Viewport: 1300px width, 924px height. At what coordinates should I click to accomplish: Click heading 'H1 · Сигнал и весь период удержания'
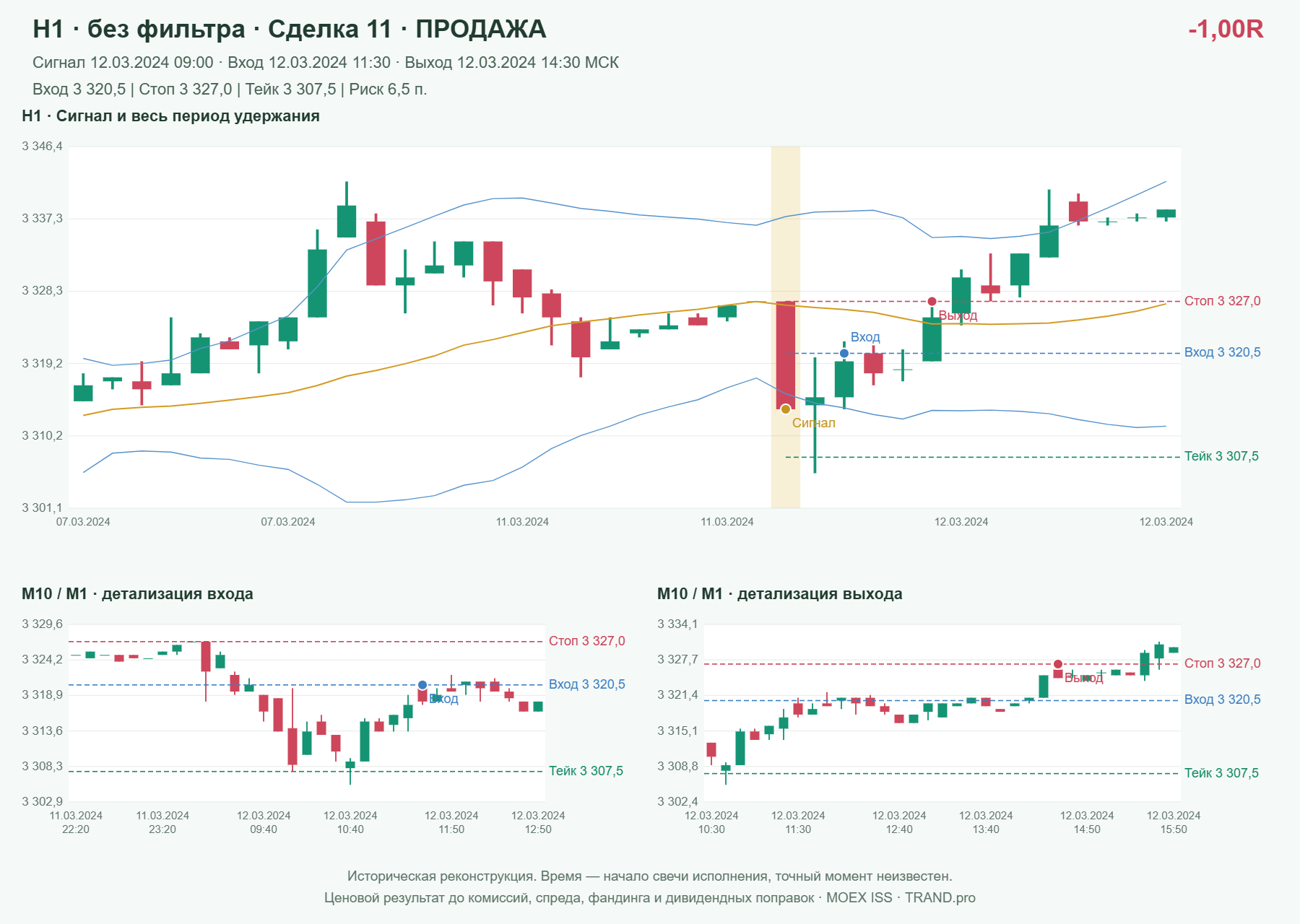pyautogui.click(x=170, y=116)
